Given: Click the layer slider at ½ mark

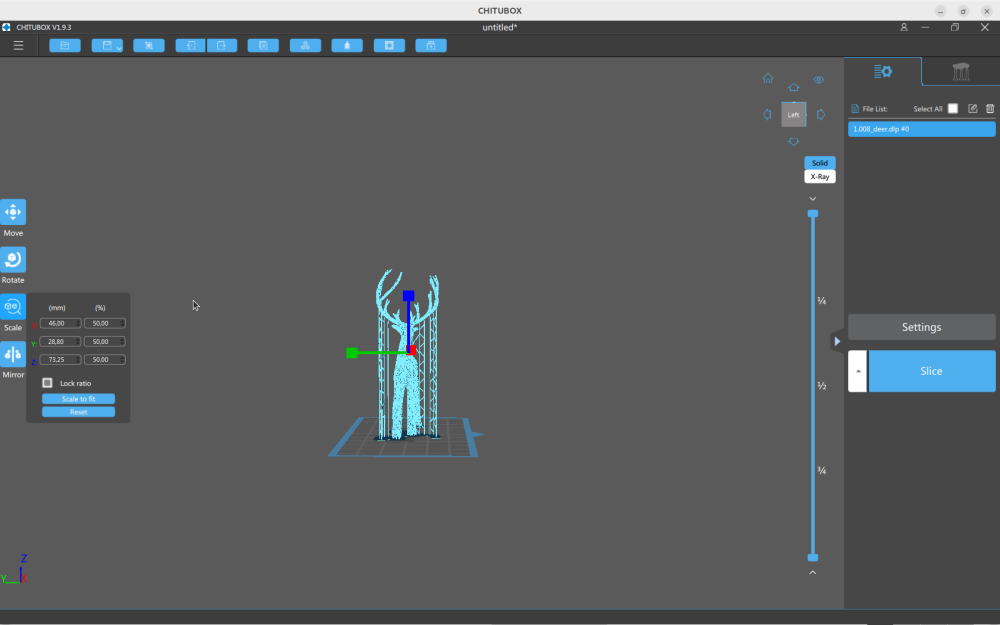Looking at the screenshot, I should (x=812, y=386).
